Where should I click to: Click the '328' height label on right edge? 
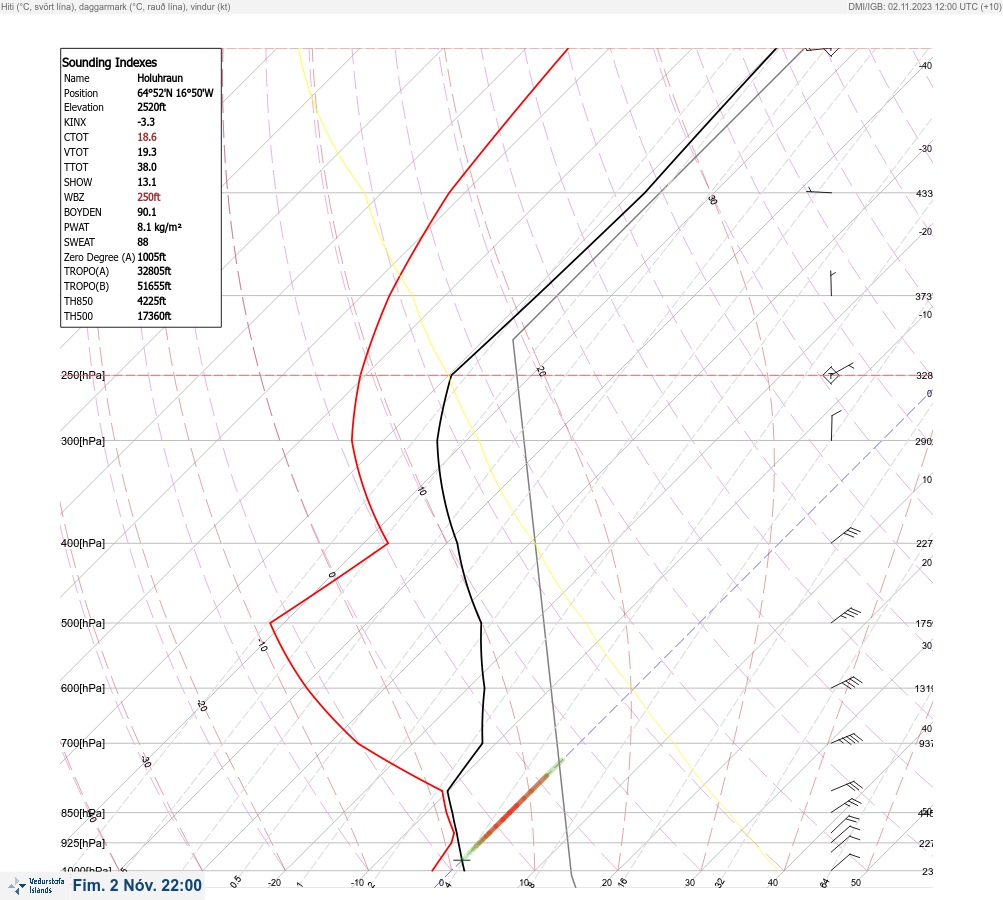click(924, 375)
